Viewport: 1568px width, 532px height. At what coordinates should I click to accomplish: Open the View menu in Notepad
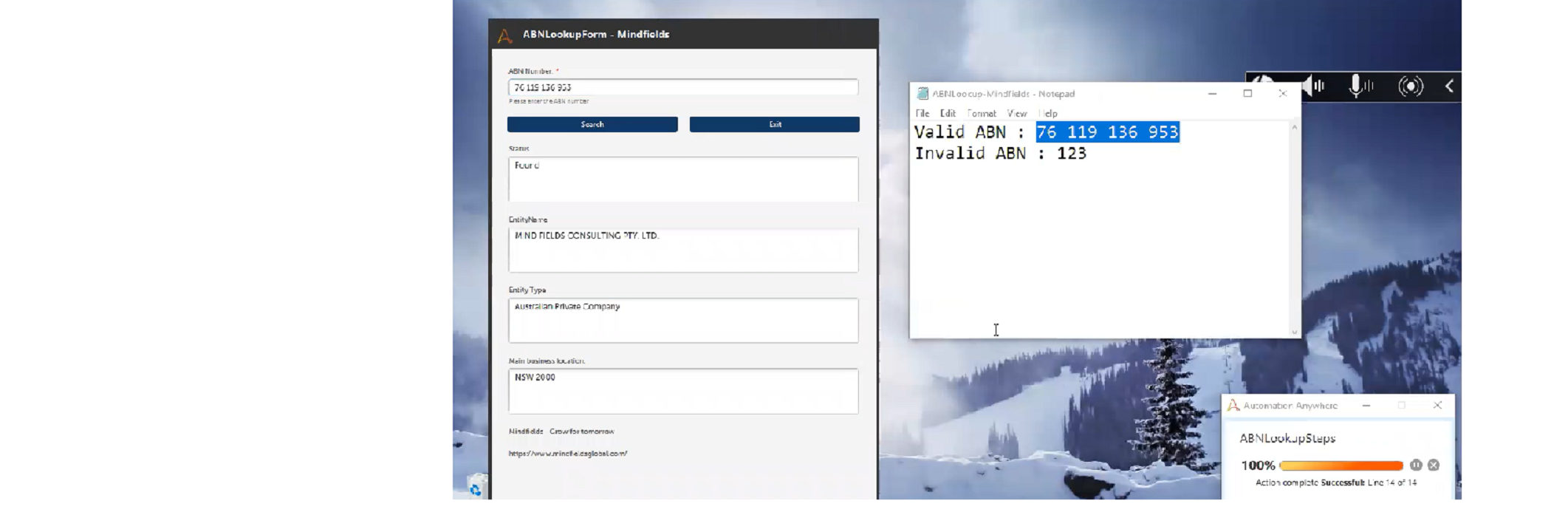(1017, 114)
